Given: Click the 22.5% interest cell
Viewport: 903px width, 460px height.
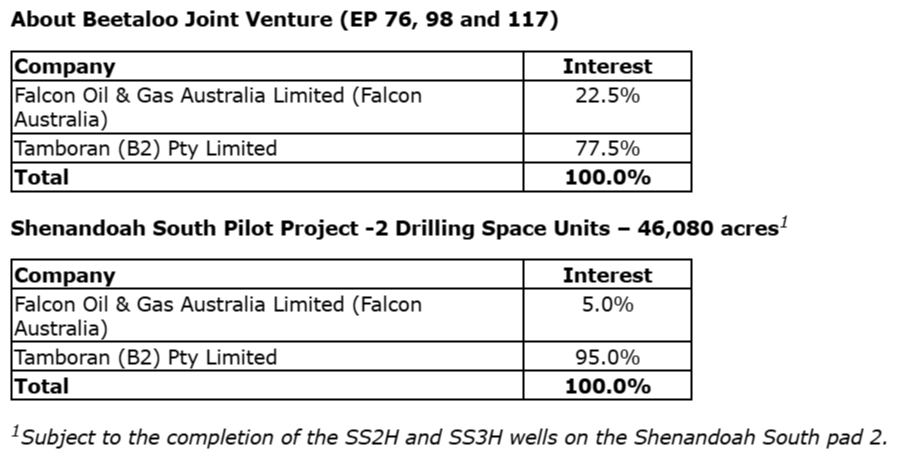Looking at the screenshot, I should 607,96.
